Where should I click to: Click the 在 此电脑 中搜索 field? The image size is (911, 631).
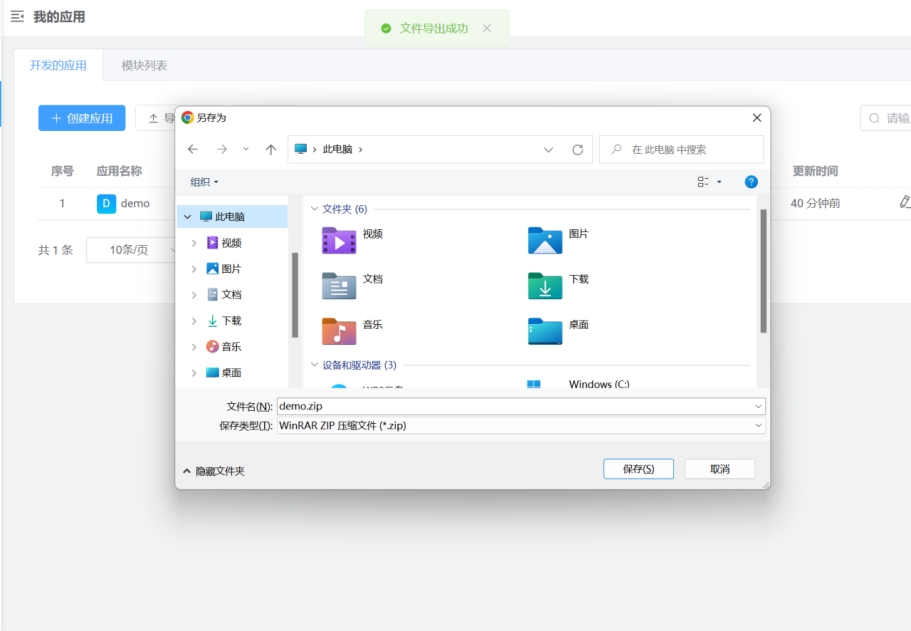[682, 149]
